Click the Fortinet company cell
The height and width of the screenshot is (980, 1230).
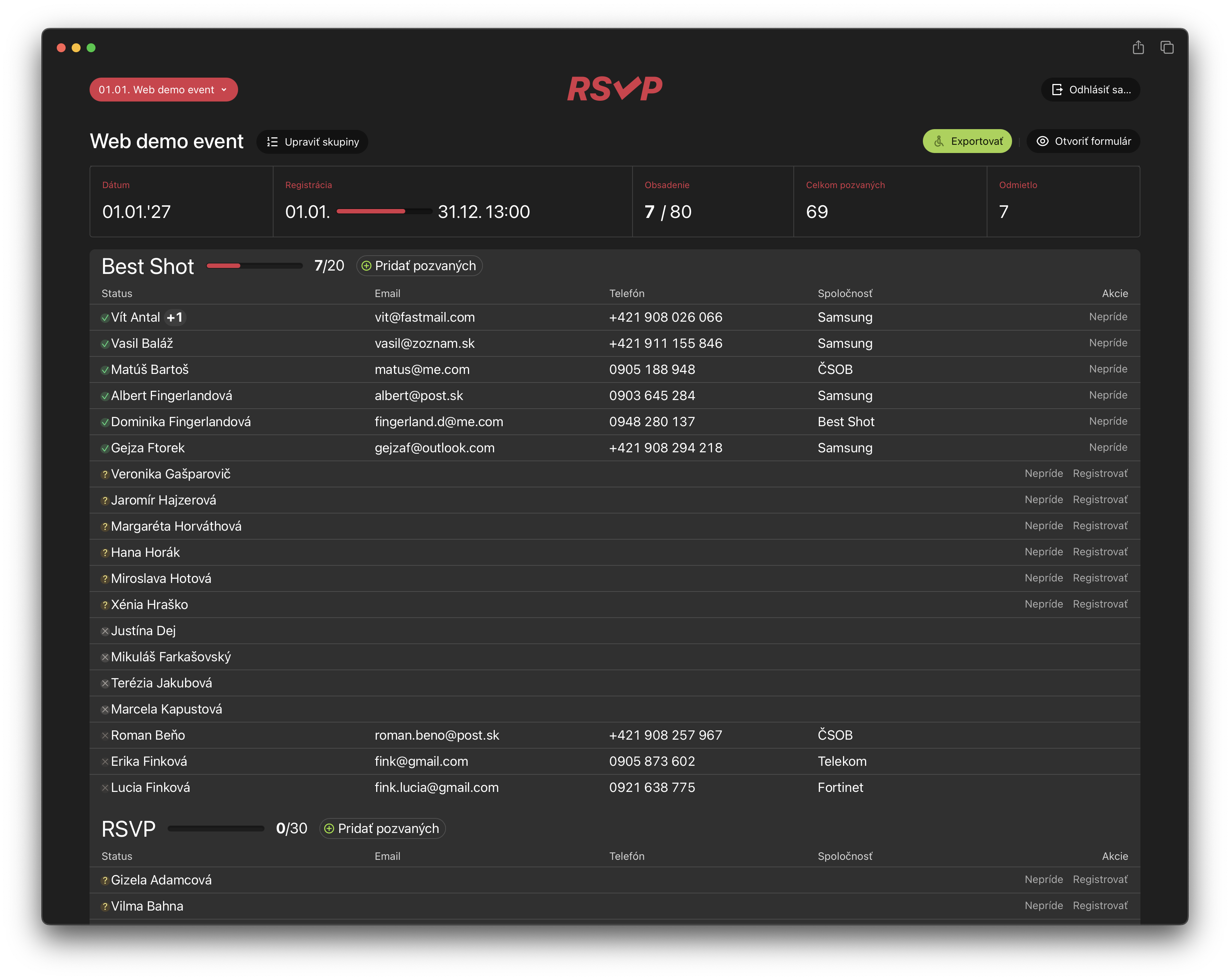click(x=840, y=787)
